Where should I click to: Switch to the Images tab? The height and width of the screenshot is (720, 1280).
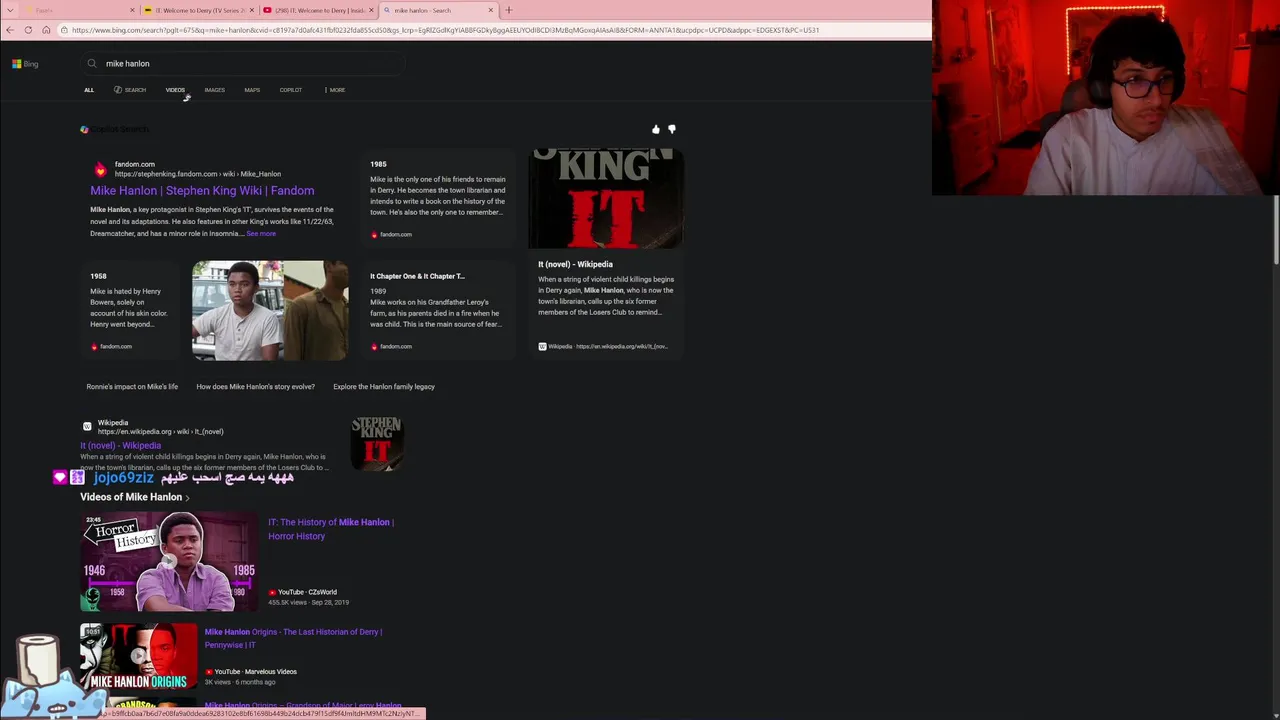(215, 90)
